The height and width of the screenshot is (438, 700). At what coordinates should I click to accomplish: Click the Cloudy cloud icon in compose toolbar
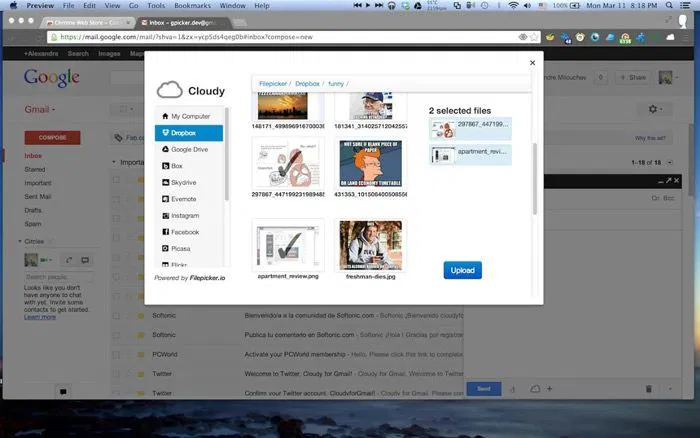(x=535, y=389)
